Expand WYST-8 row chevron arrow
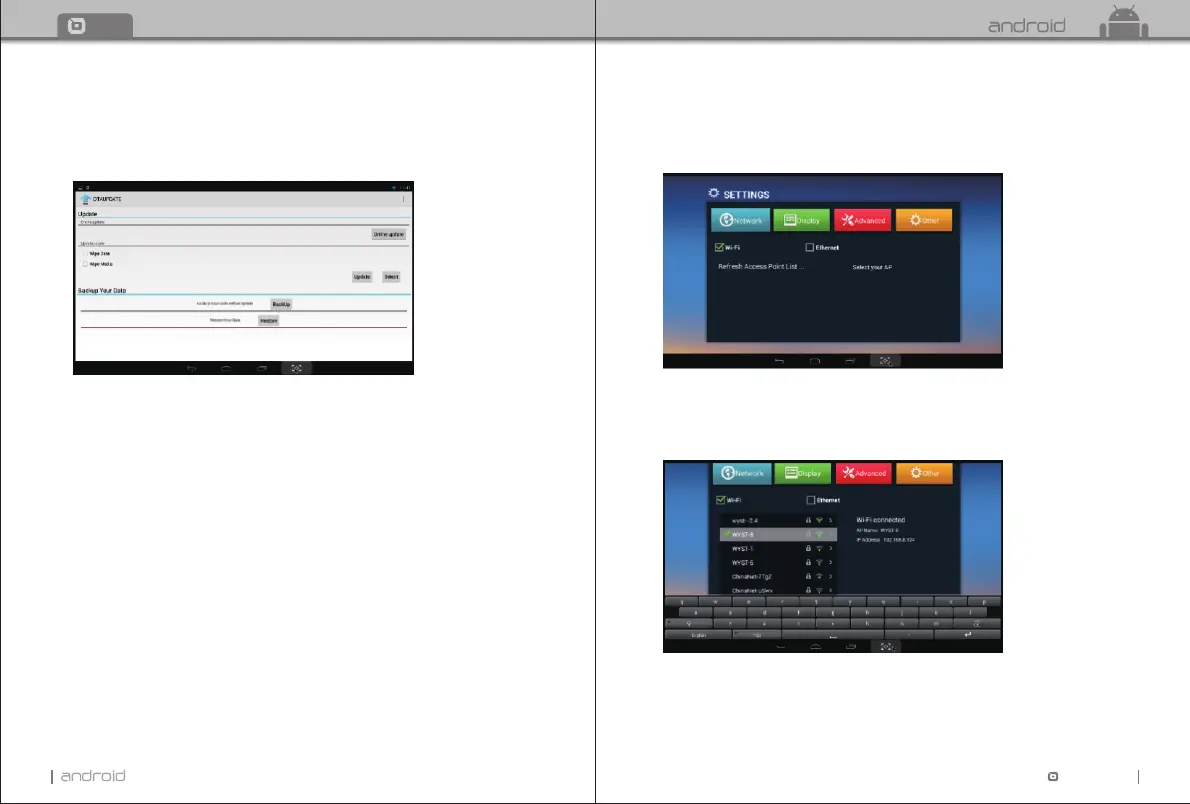1190x804 pixels. click(x=830, y=534)
